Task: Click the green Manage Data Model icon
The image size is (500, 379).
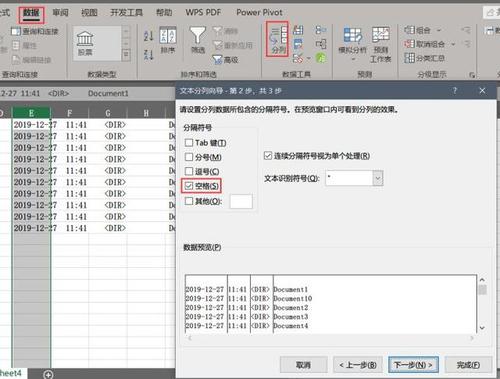Action: tap(321, 58)
